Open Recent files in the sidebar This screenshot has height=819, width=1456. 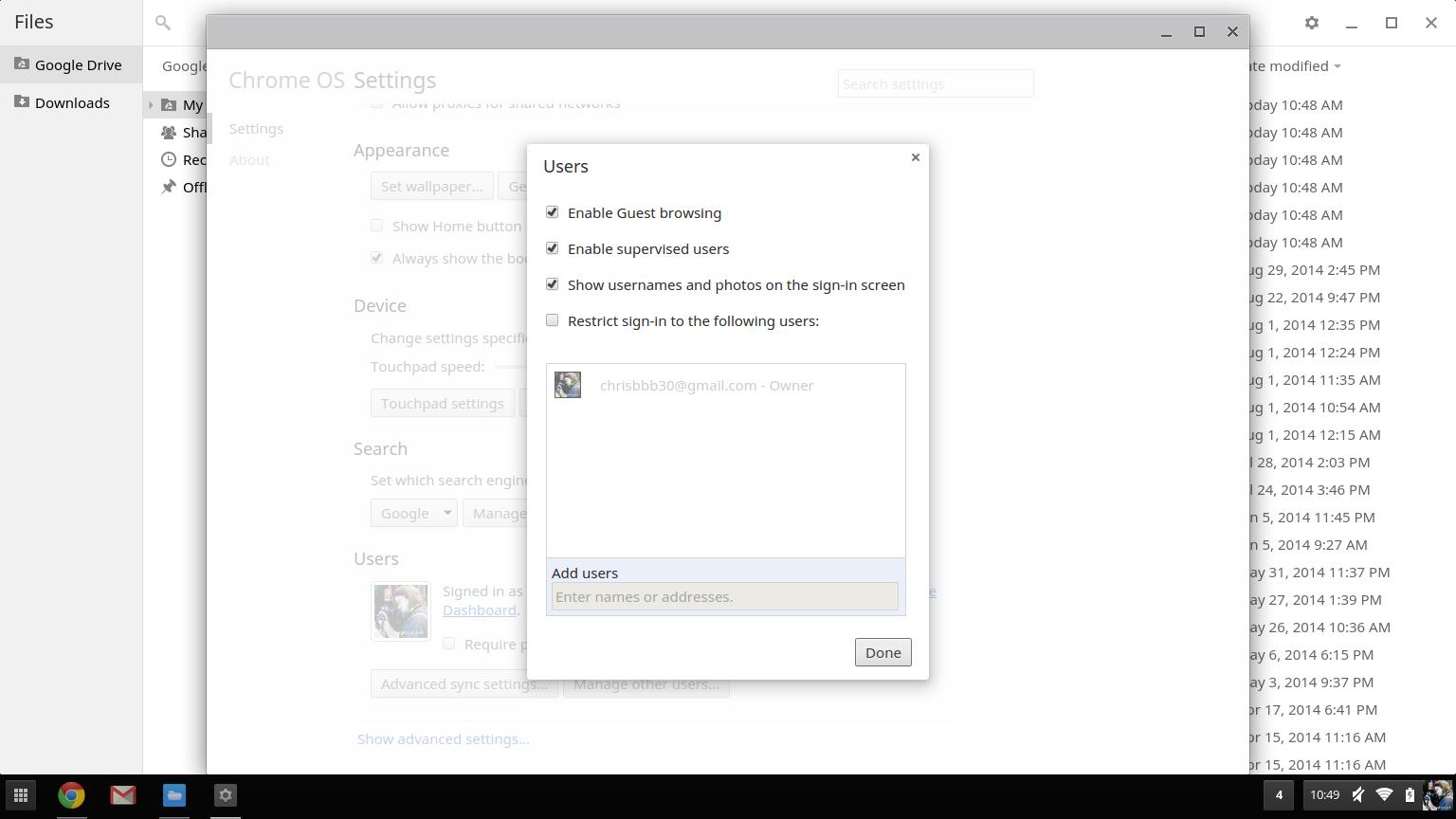point(194,159)
